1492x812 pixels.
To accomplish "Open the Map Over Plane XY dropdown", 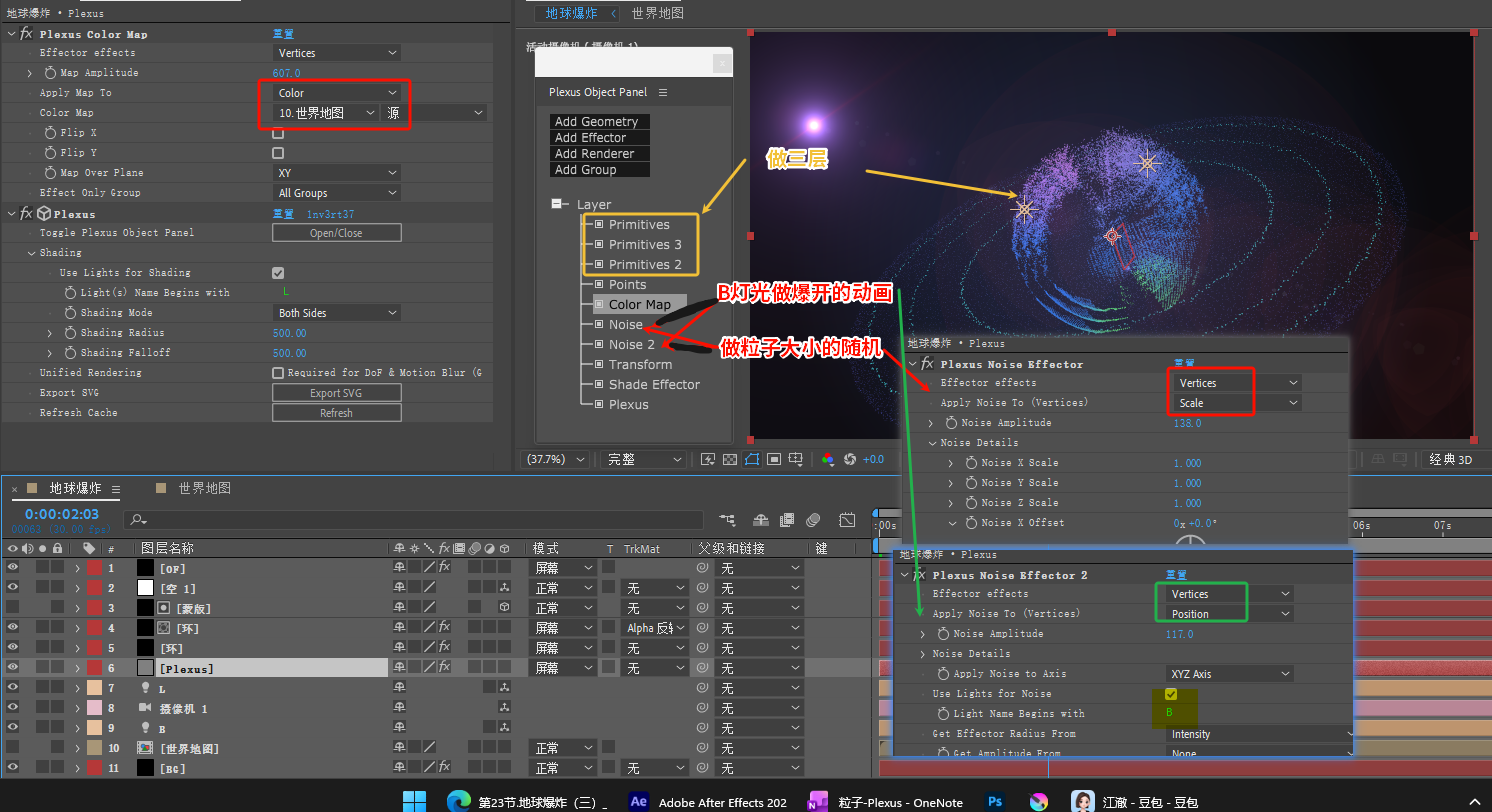I will coord(337,173).
